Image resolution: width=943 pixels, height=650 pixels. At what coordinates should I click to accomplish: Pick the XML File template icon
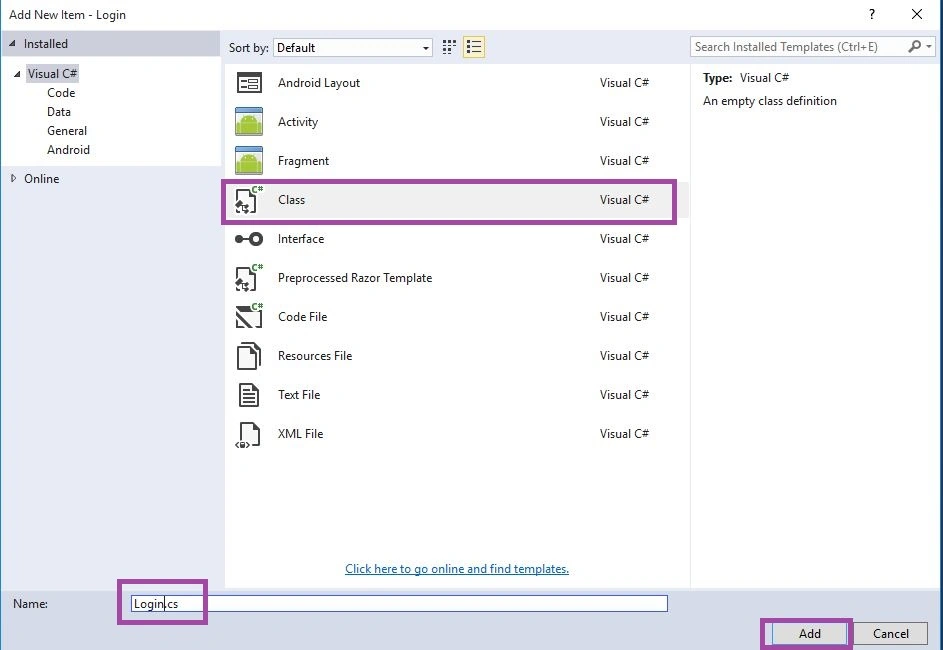(x=249, y=434)
